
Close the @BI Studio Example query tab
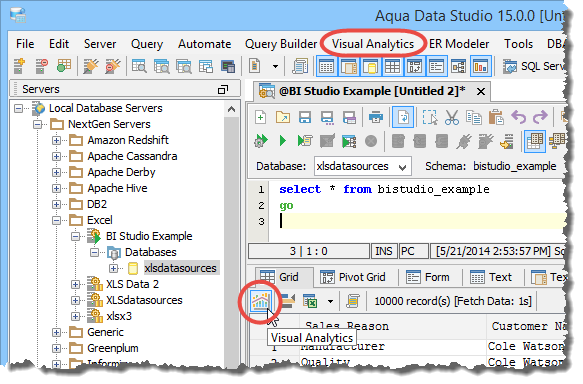point(480,91)
